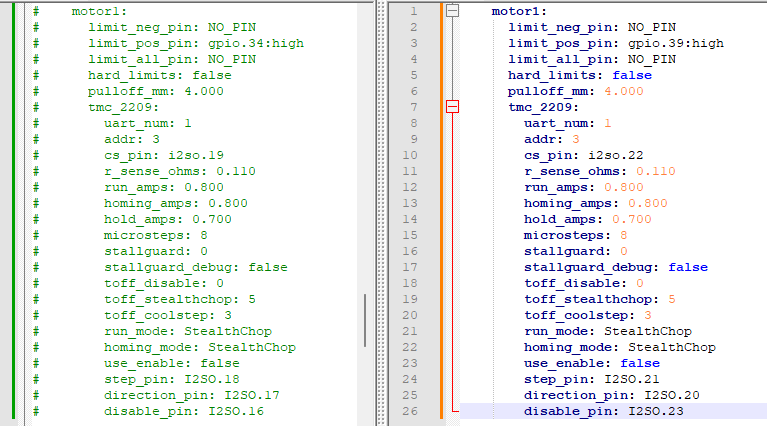Click the blue false value of hard_limits
767x426 pixels.
pyautogui.click(x=632, y=75)
